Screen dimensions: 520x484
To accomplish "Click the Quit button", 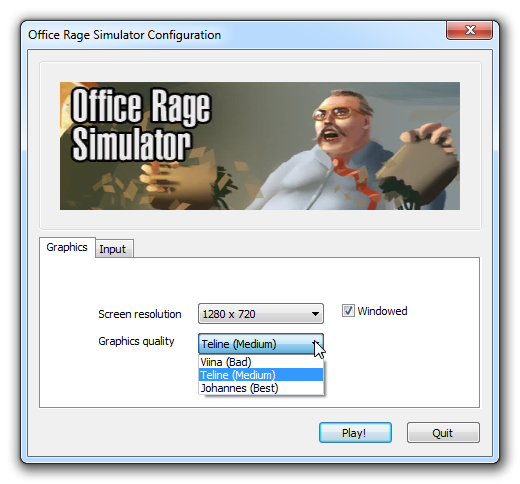I will 443,433.
